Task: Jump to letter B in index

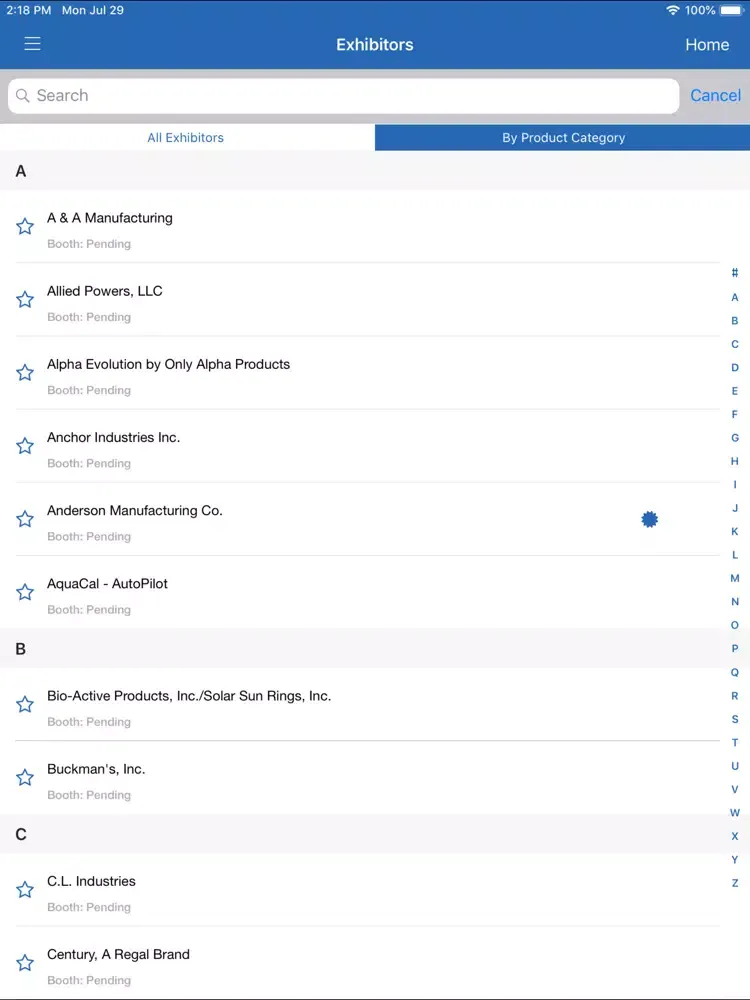Action: pos(735,321)
